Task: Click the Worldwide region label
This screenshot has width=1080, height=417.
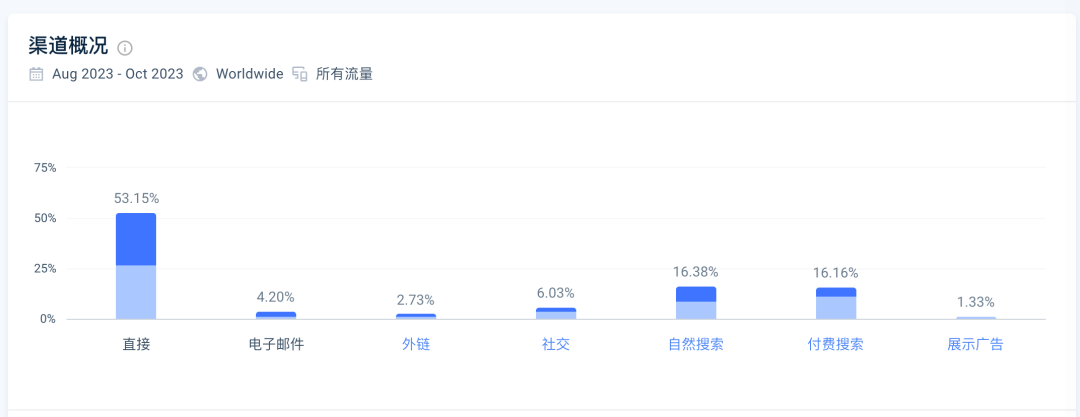Action: [x=249, y=74]
